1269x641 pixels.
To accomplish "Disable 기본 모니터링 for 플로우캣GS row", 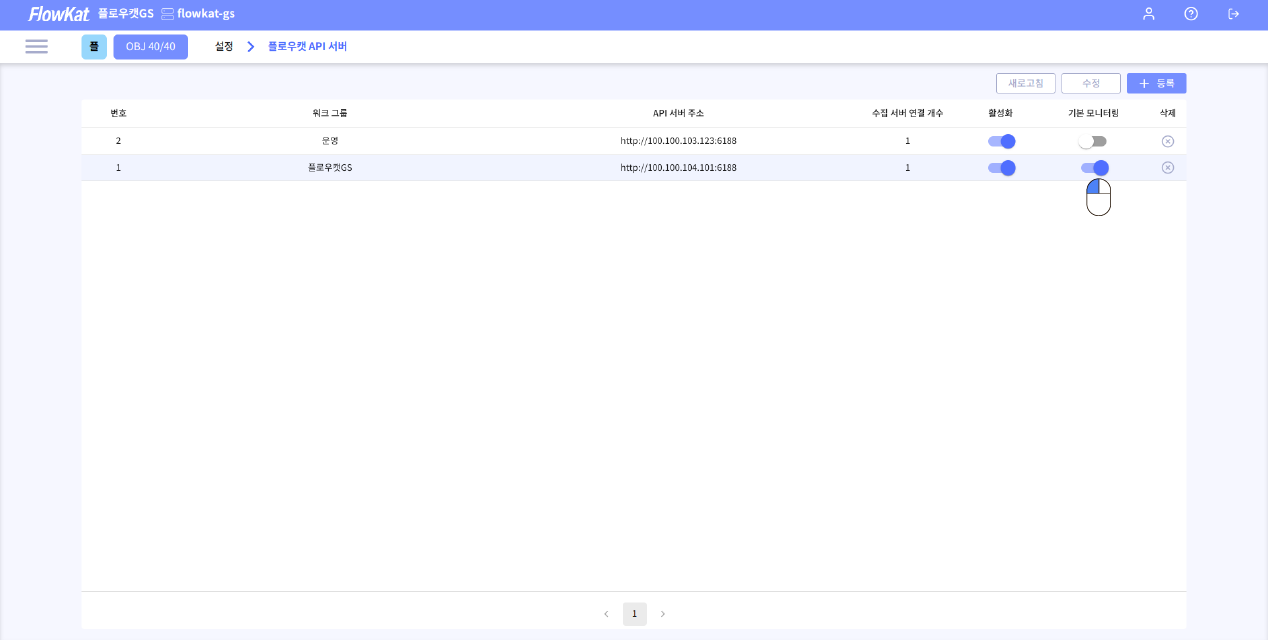I will [x=1094, y=168].
